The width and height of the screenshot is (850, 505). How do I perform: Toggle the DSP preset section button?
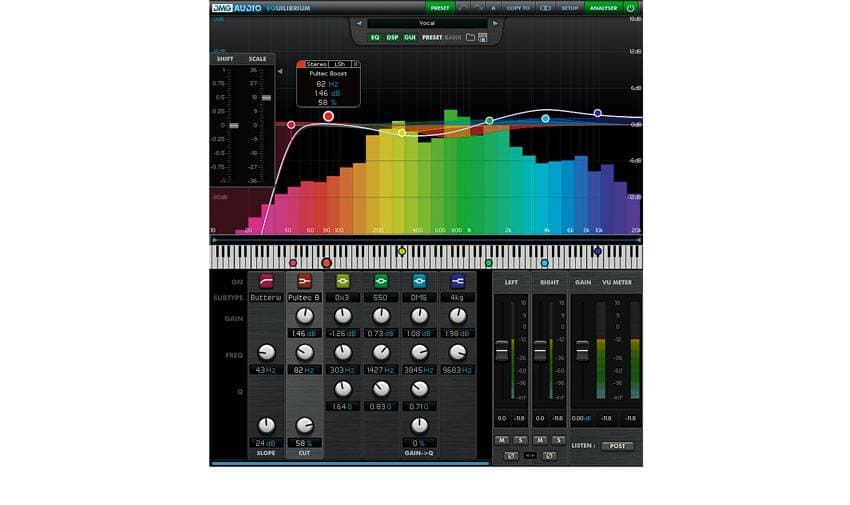coord(392,37)
